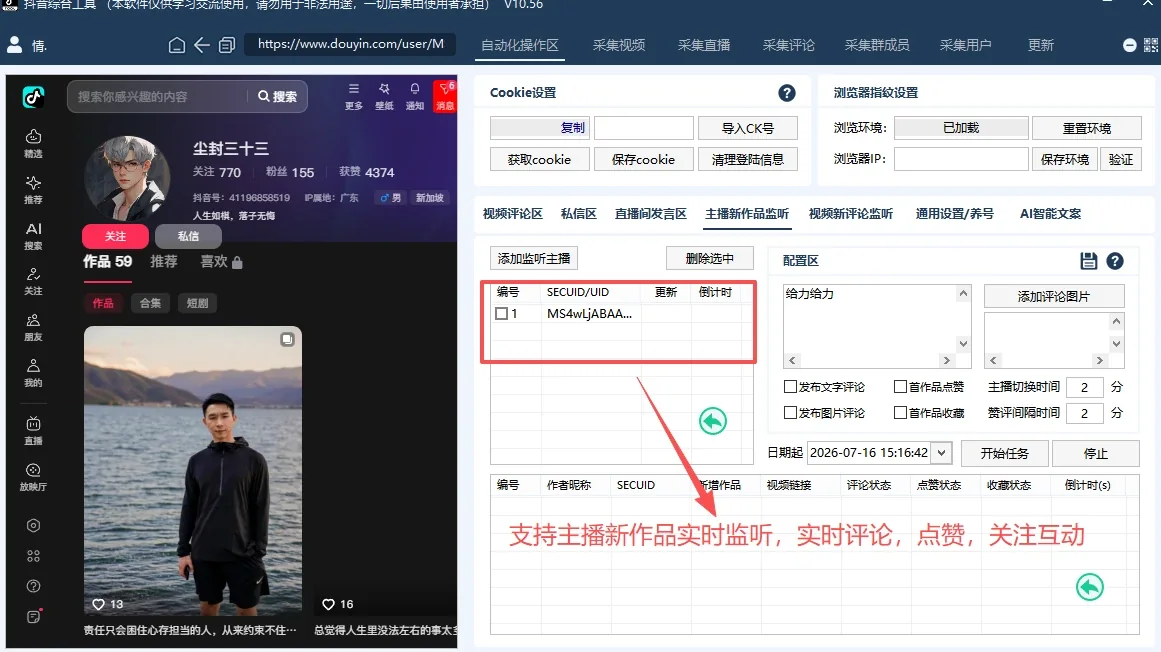Click the green arrow icon in the results table
Screen dimensions: 1161x652
1090,587
